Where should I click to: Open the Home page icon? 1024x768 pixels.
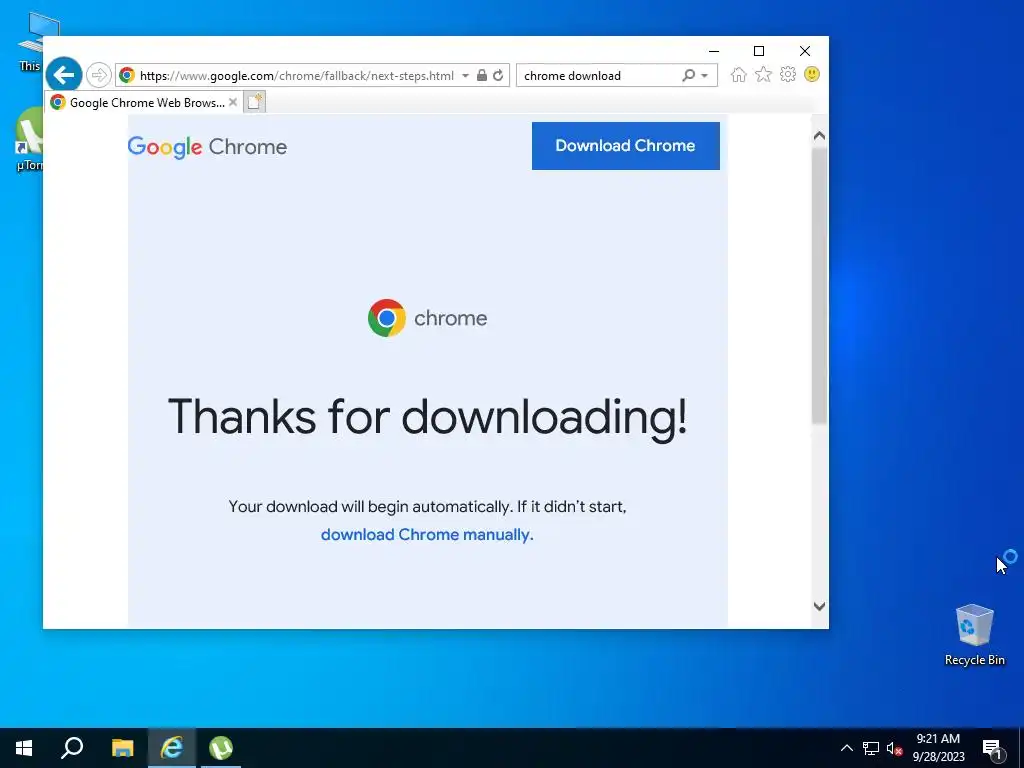point(739,74)
